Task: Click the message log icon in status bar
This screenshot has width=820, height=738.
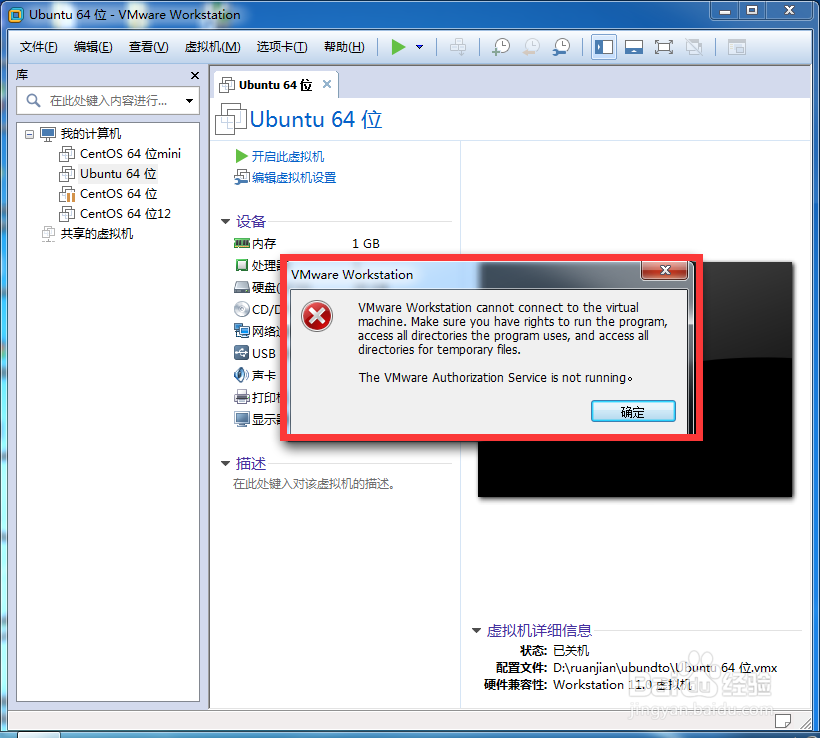Action: [x=783, y=721]
